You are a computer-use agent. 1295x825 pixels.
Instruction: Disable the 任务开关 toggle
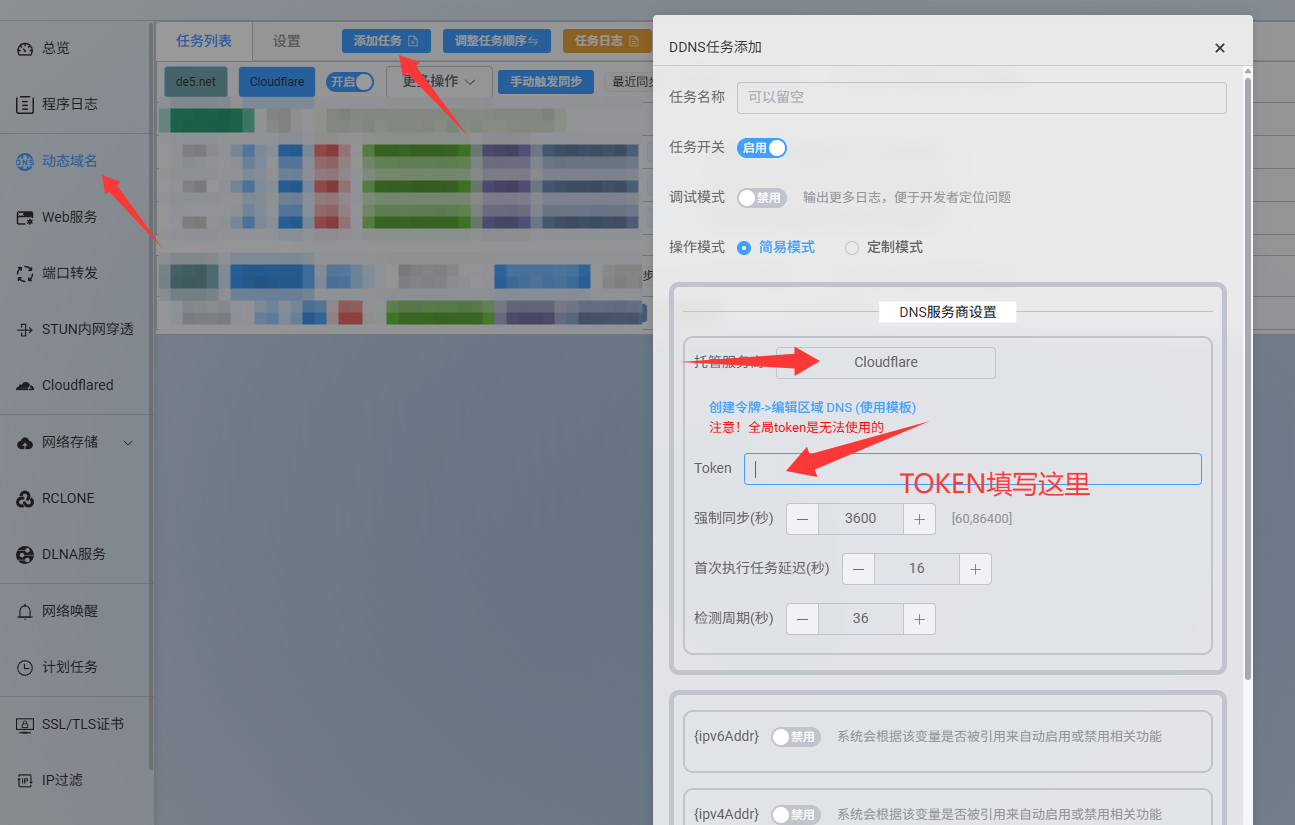click(762, 148)
